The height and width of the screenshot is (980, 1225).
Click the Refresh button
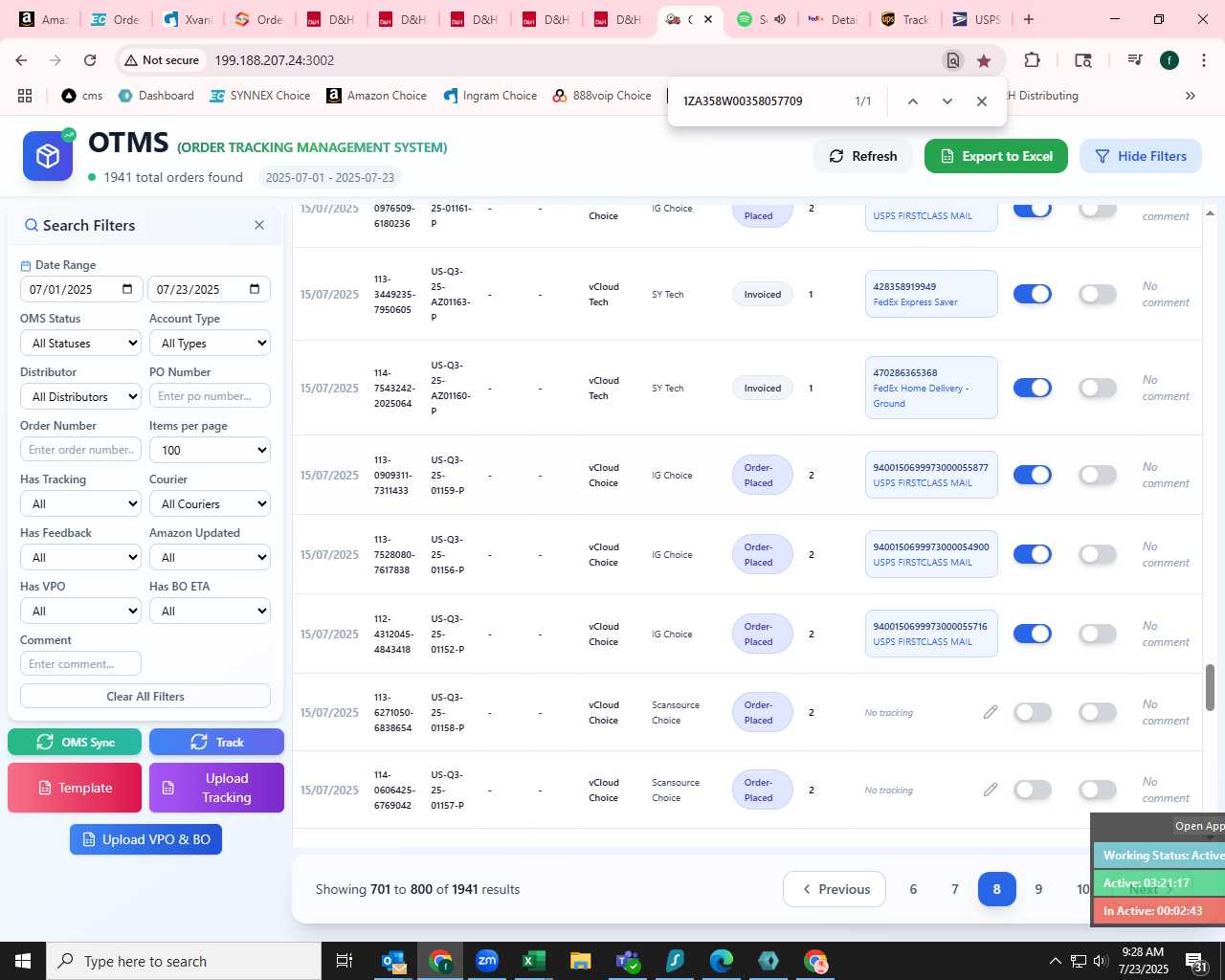(863, 156)
